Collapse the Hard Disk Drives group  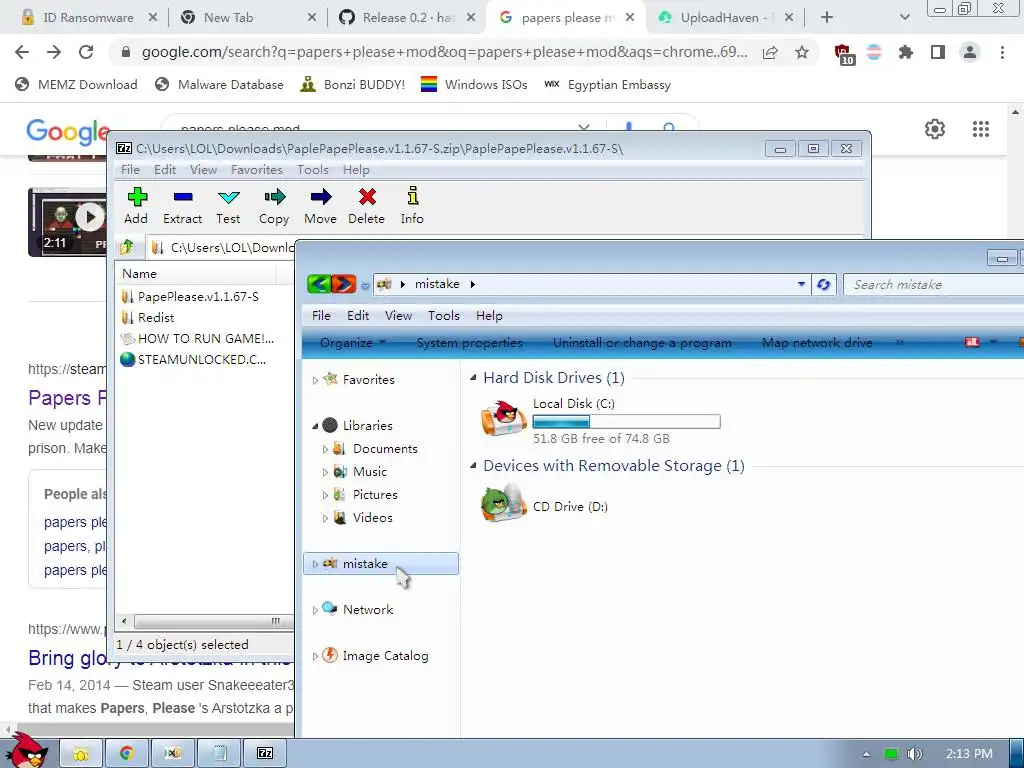[x=473, y=377]
